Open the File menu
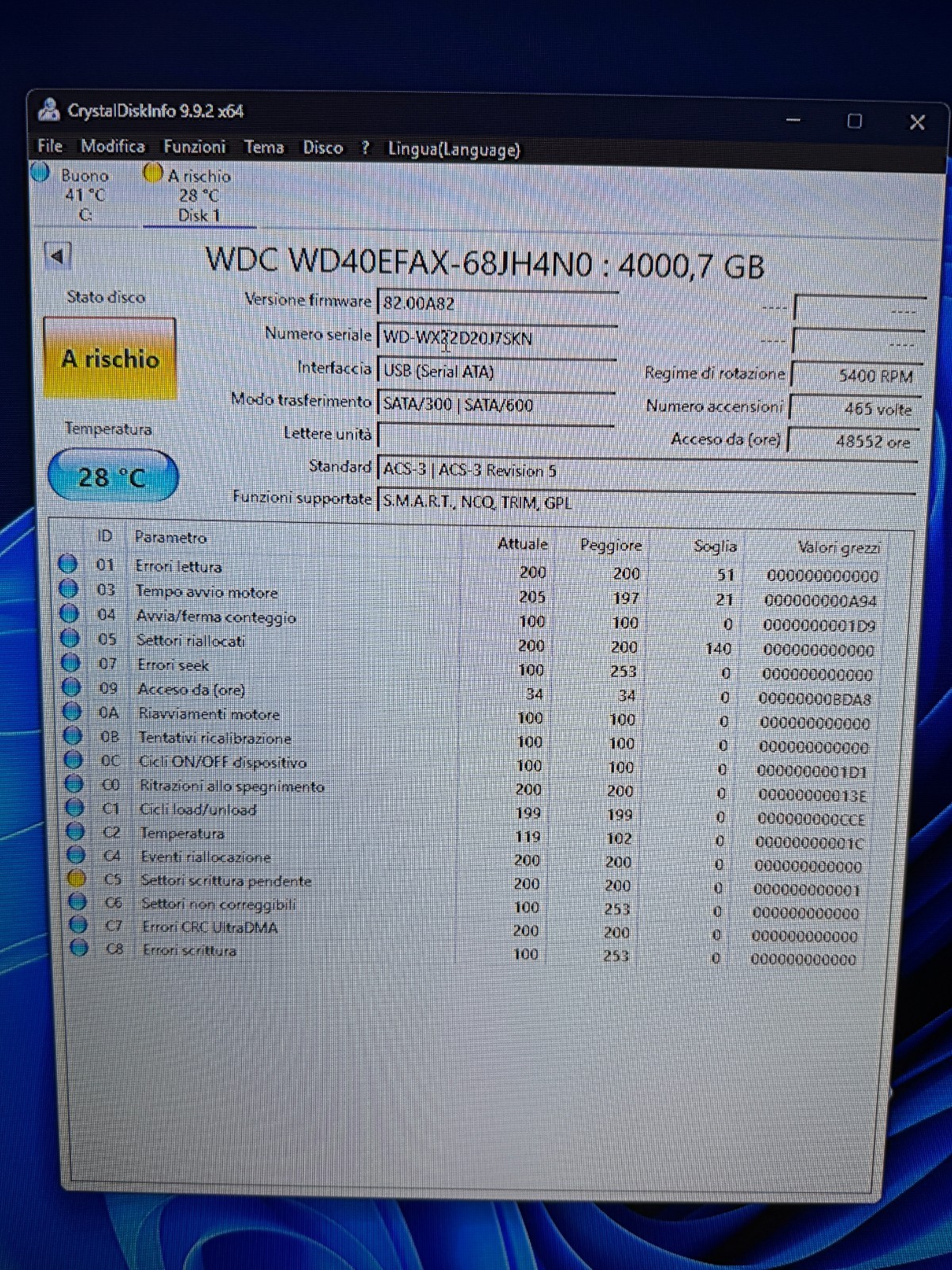The width and height of the screenshot is (952, 1270). pos(49,146)
